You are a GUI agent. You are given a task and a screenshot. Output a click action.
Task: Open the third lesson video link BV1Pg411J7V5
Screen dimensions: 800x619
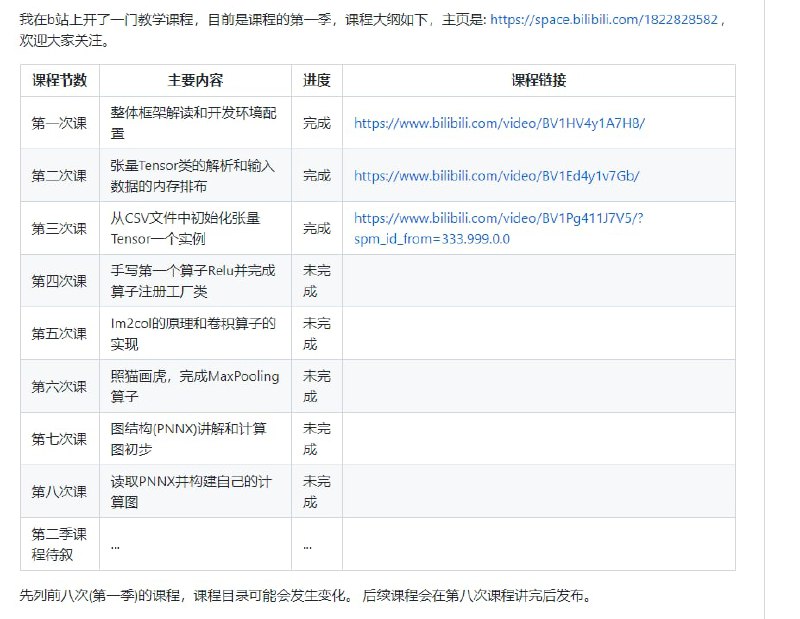click(497, 217)
